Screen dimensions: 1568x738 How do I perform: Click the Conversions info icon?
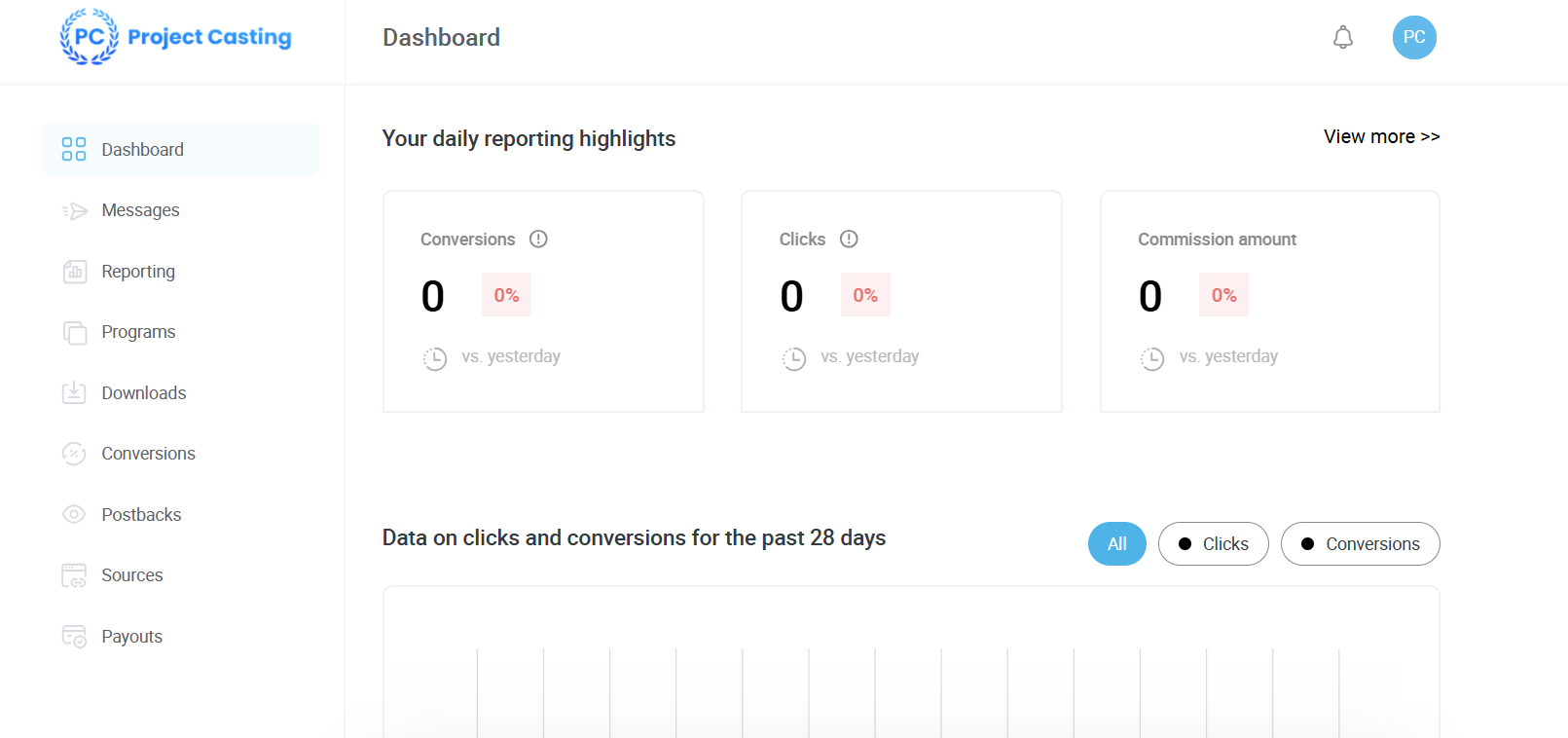coord(538,240)
